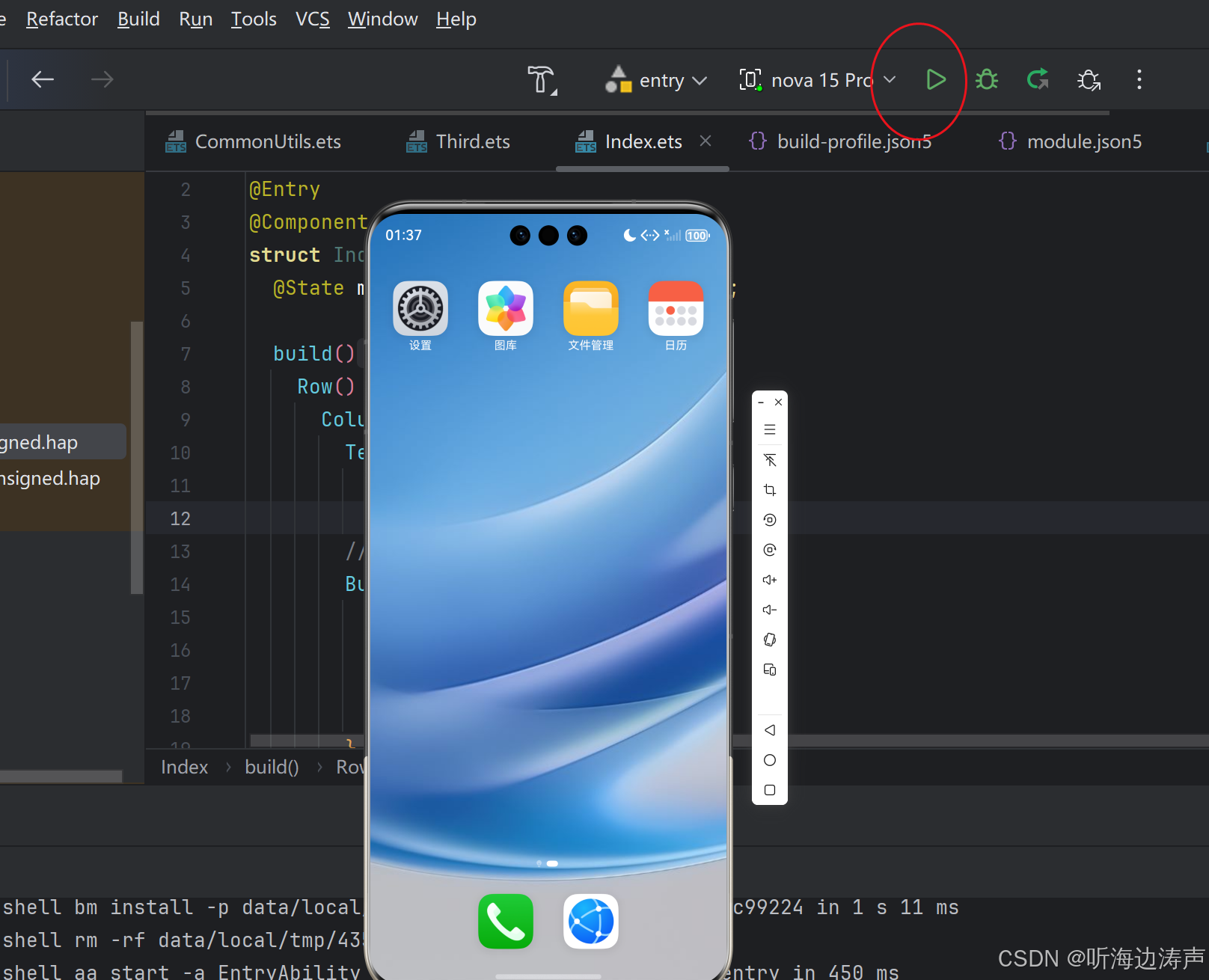Minimize the emulator side toolbar

pyautogui.click(x=761, y=402)
